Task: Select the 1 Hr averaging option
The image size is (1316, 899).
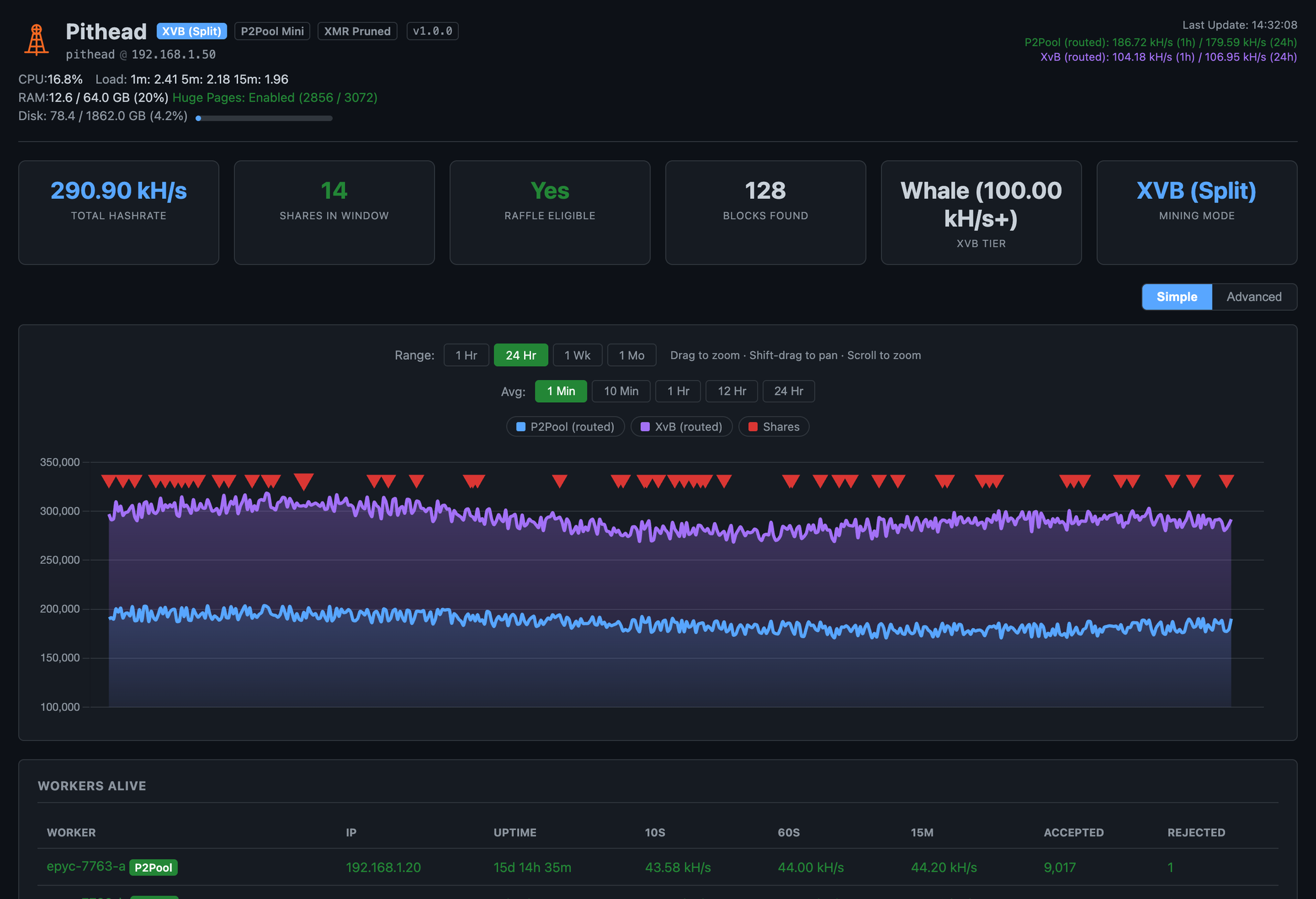Action: click(678, 391)
